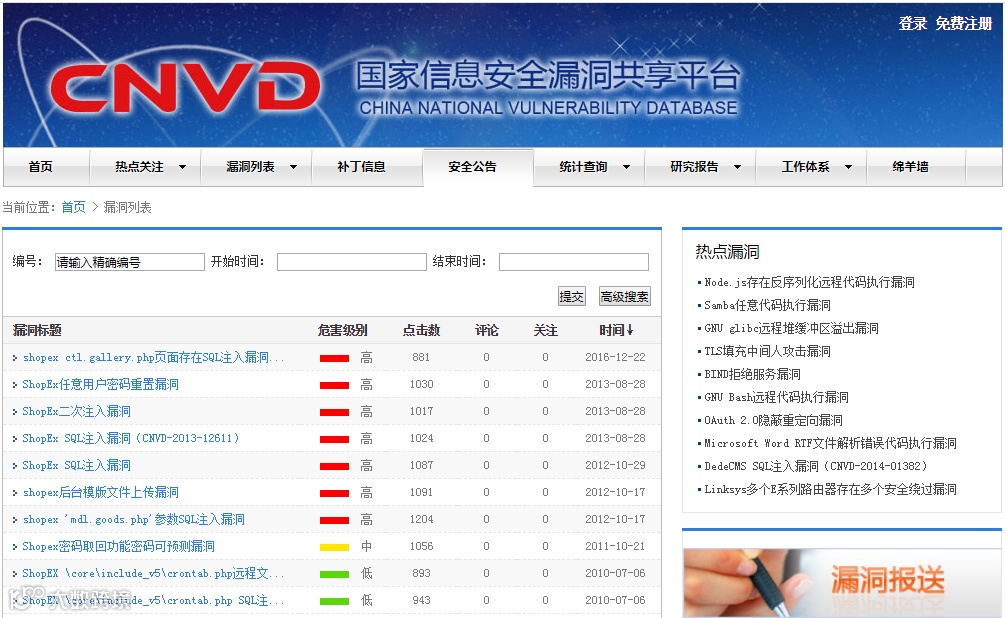Open TLS填充中间人攻击漏洞 link
The width and height of the screenshot is (1005, 618).
click(x=767, y=351)
